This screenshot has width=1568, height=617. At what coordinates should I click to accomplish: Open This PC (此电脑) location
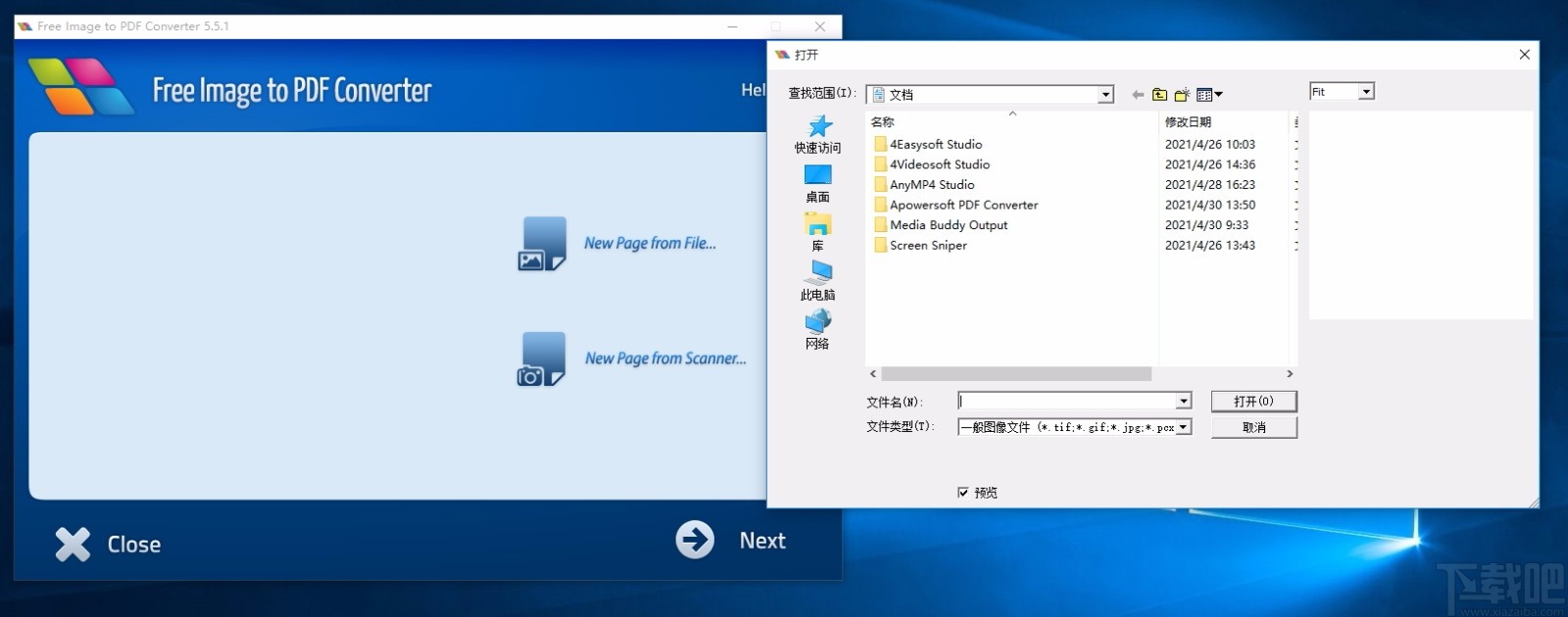[817, 281]
